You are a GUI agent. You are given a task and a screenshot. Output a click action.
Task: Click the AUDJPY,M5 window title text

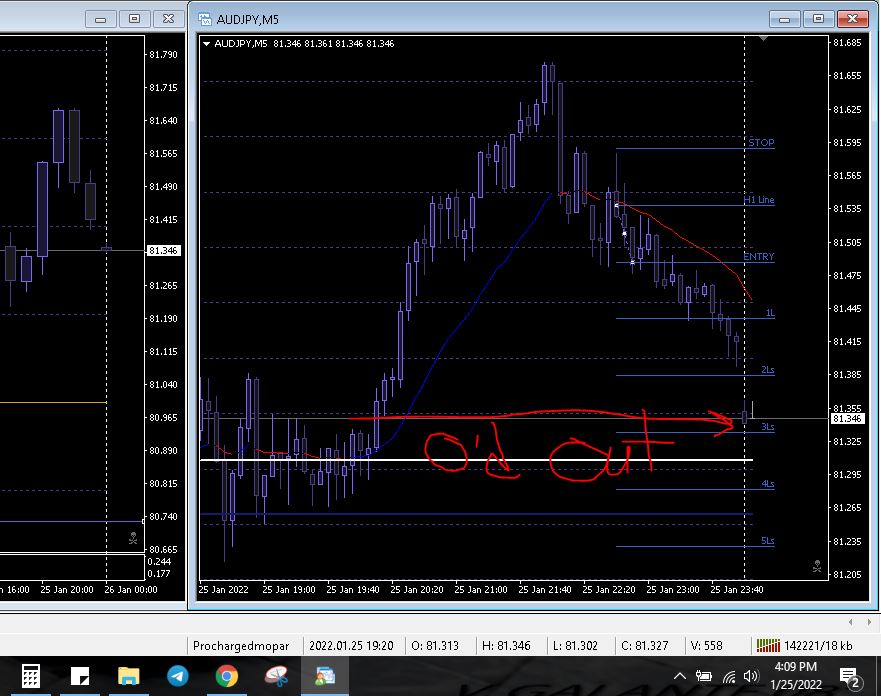(x=247, y=20)
